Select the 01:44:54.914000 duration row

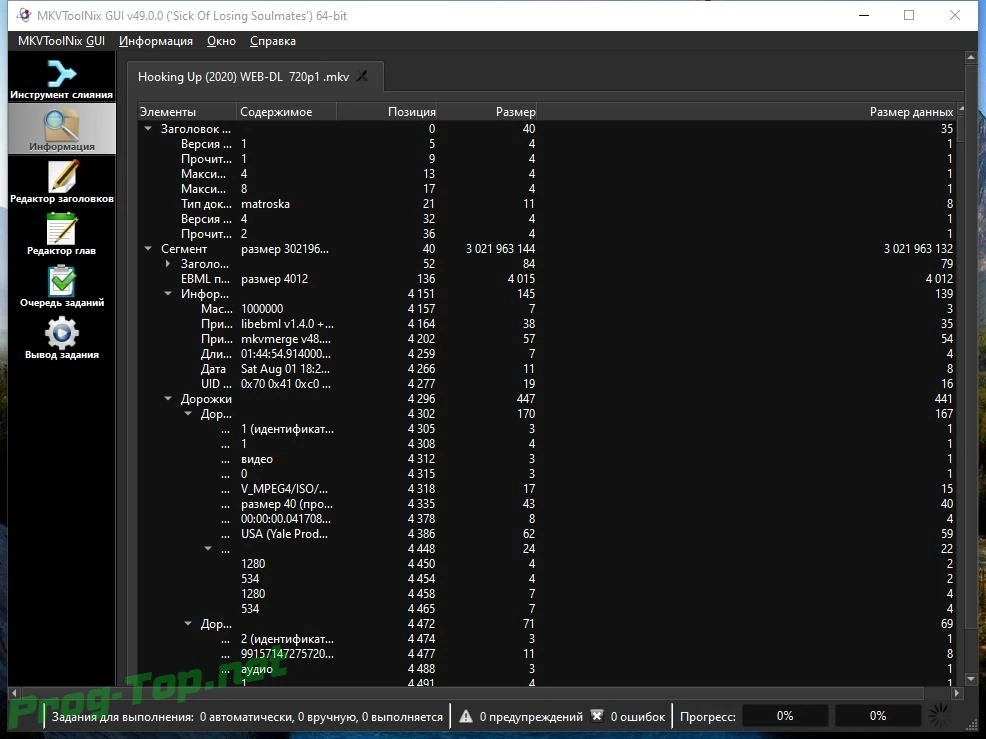pos(546,354)
